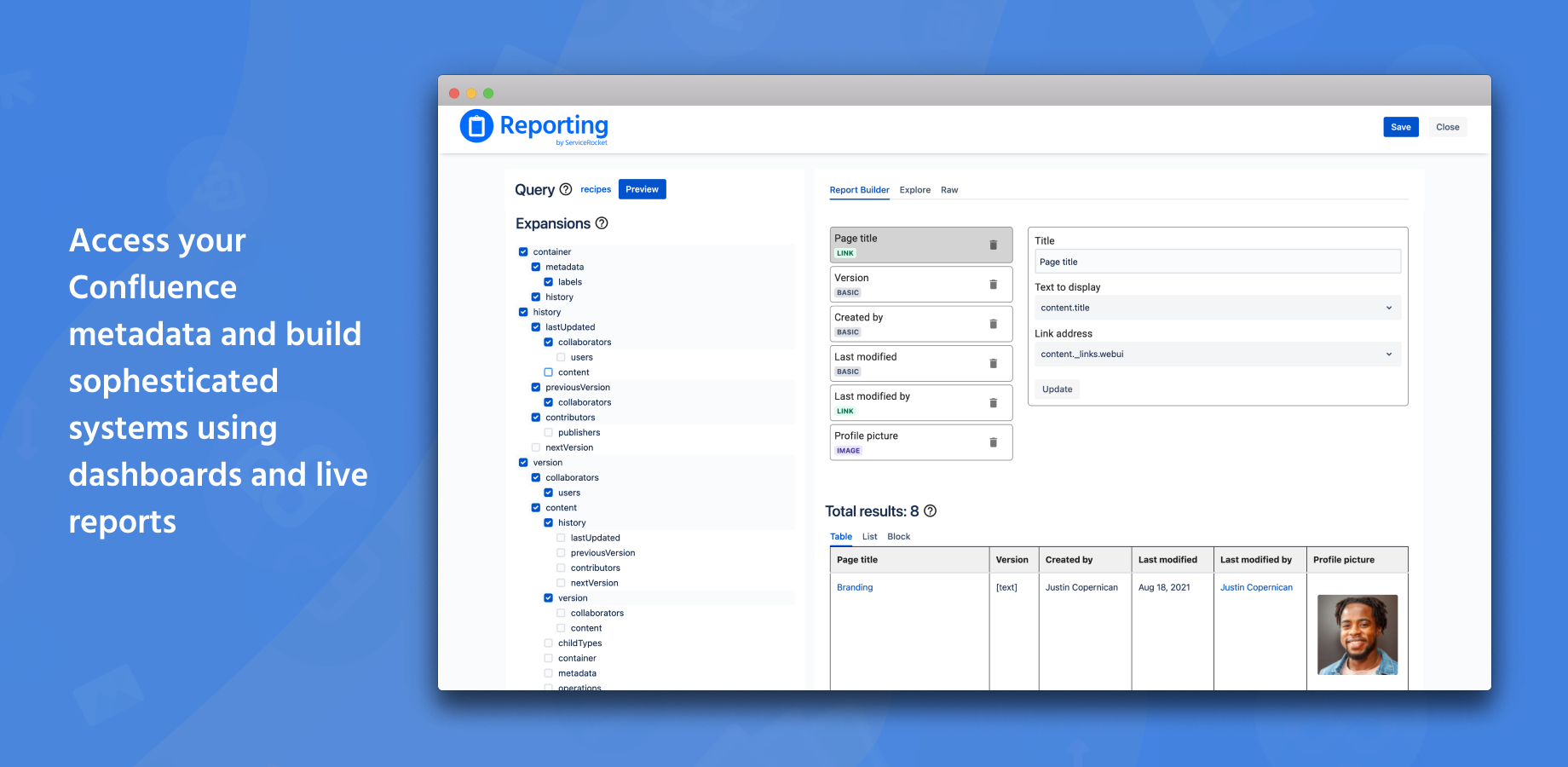Click the Page title table column header
The width and height of the screenshot is (1568, 767).
909,560
